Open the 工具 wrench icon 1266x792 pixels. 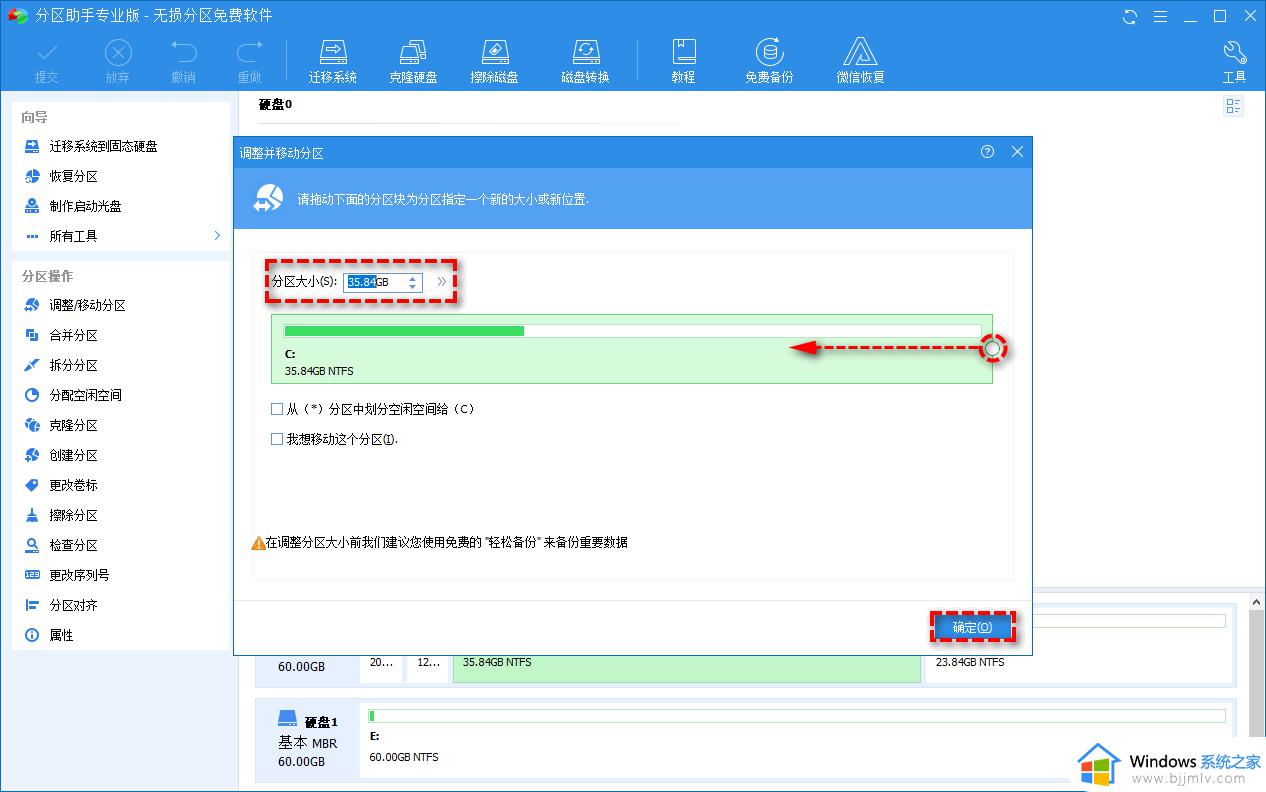point(1234,60)
